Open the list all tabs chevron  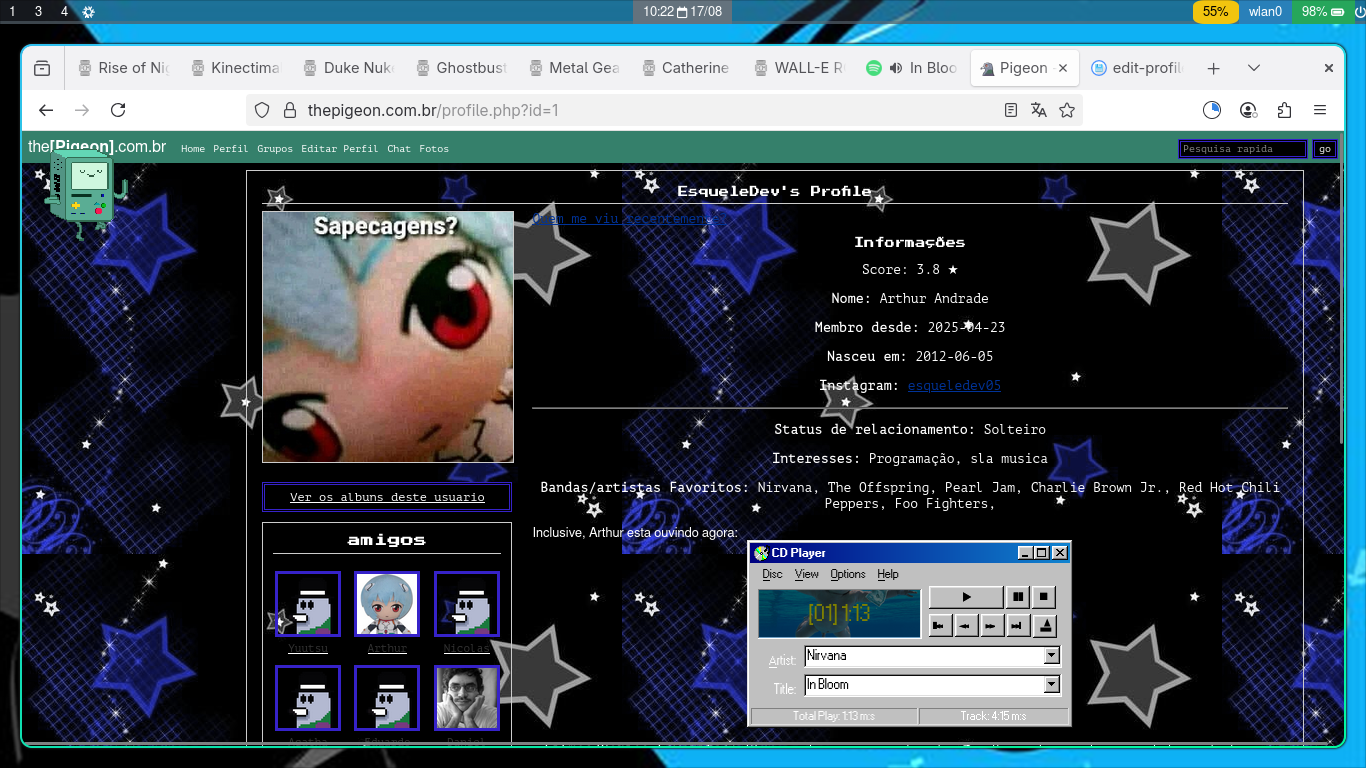click(x=1254, y=68)
